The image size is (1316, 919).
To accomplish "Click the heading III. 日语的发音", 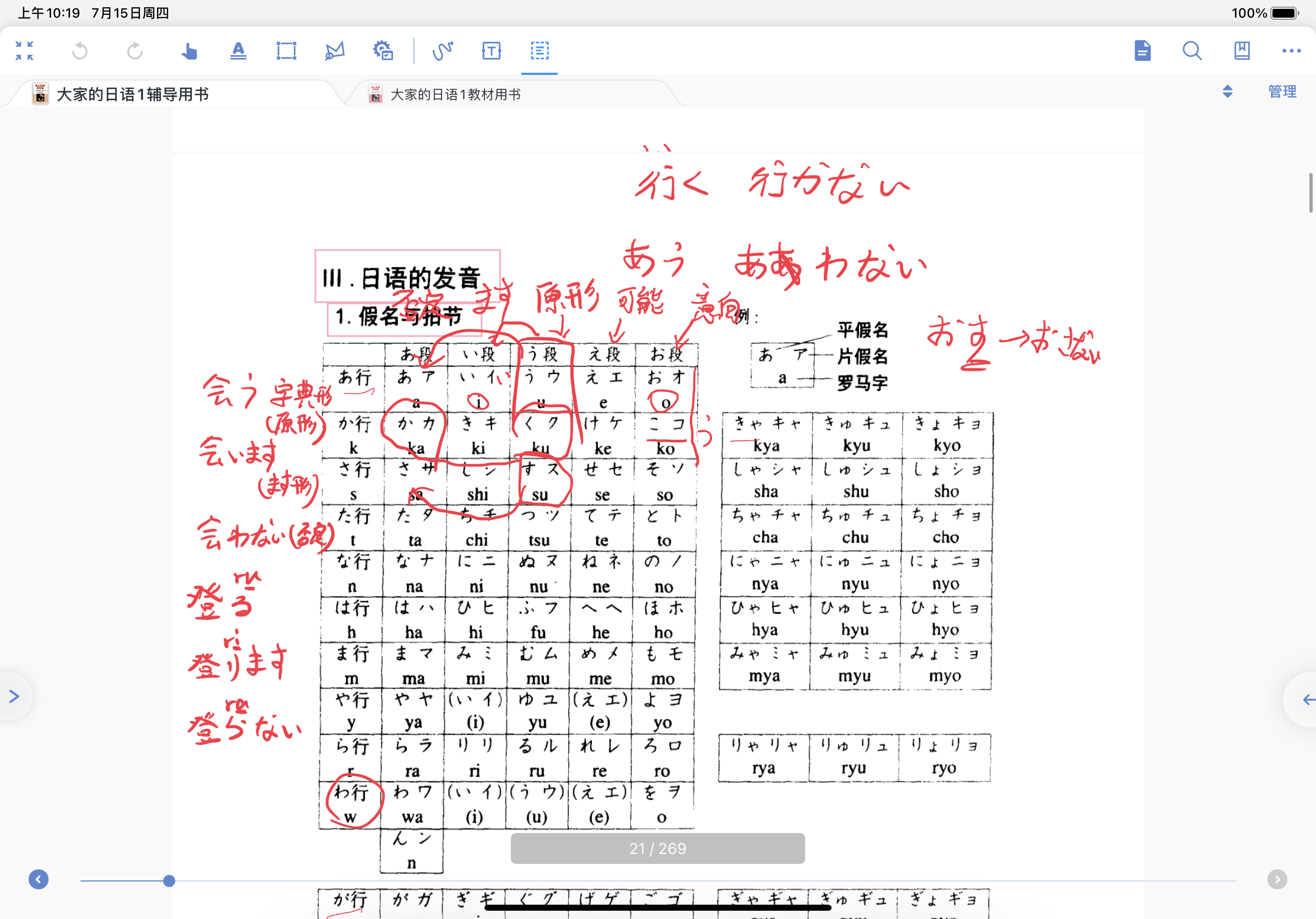I will (401, 278).
